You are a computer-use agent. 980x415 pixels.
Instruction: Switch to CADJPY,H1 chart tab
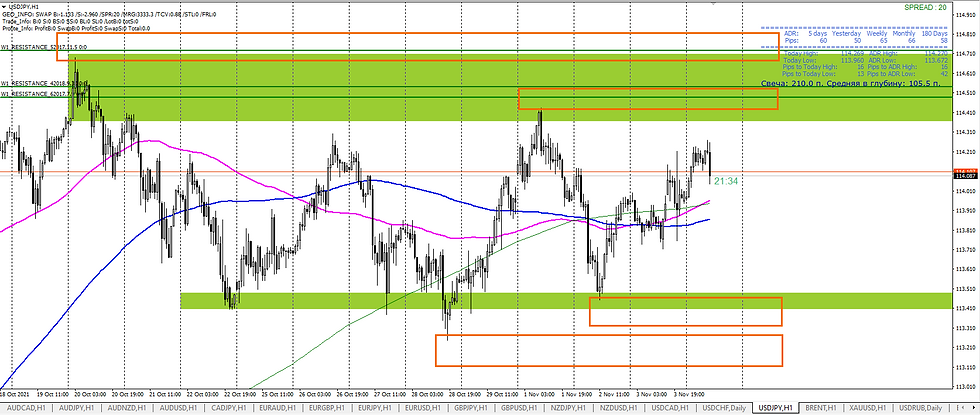(x=231, y=408)
